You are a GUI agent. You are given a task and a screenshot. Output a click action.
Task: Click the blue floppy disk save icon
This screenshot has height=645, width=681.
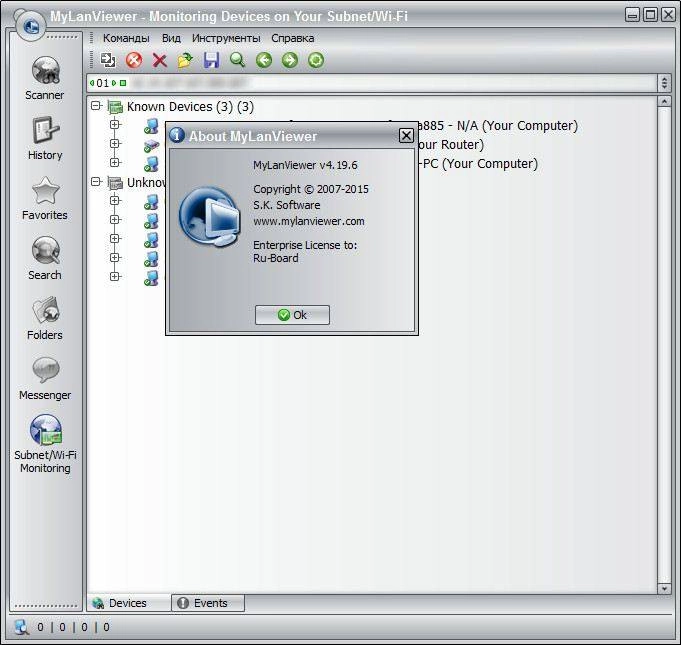click(212, 60)
